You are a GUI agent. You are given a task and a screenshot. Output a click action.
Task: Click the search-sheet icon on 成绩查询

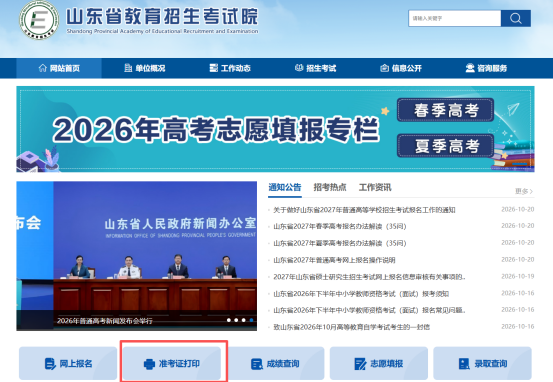256,364
